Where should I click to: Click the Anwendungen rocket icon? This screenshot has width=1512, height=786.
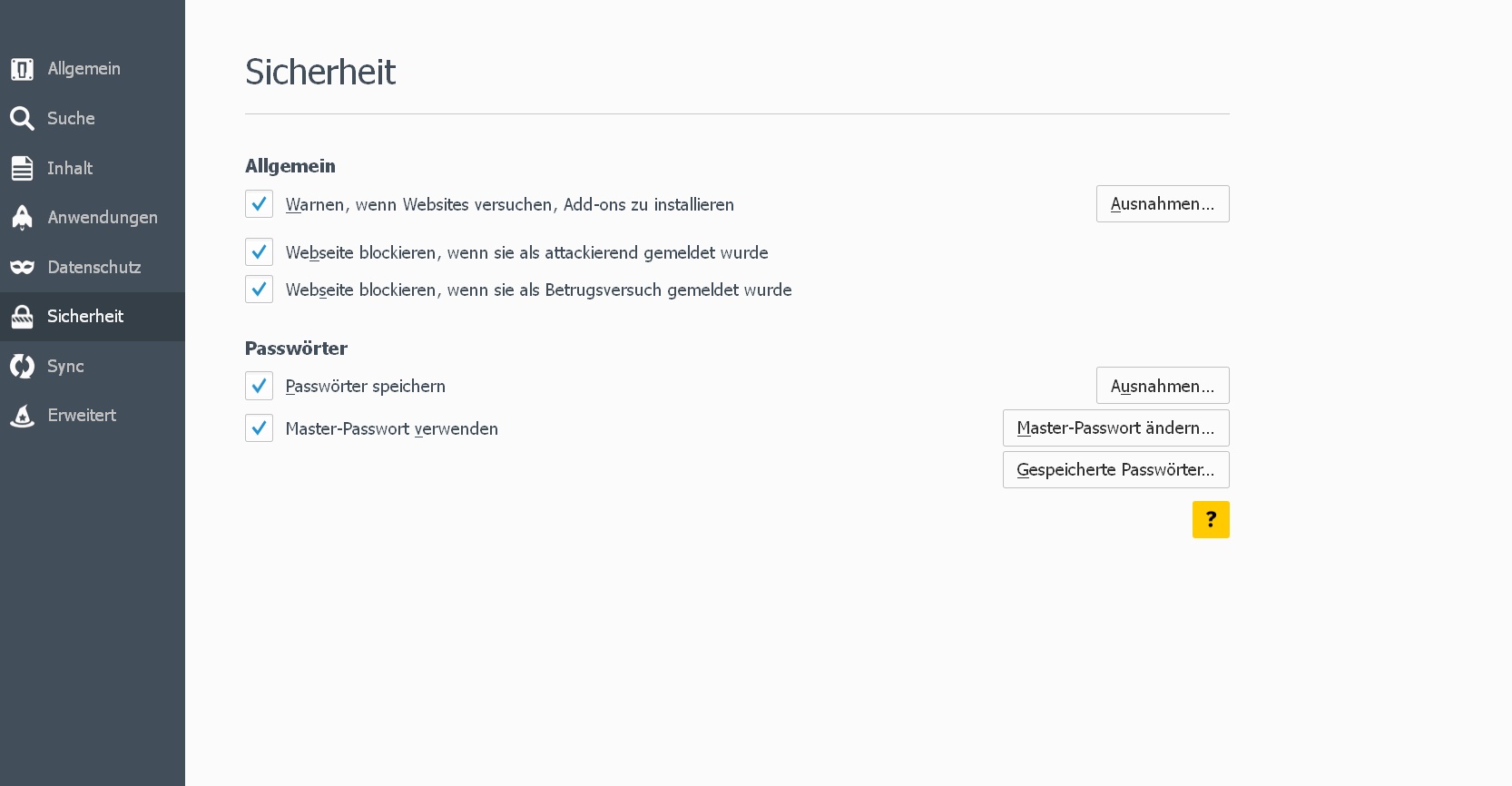(x=23, y=217)
